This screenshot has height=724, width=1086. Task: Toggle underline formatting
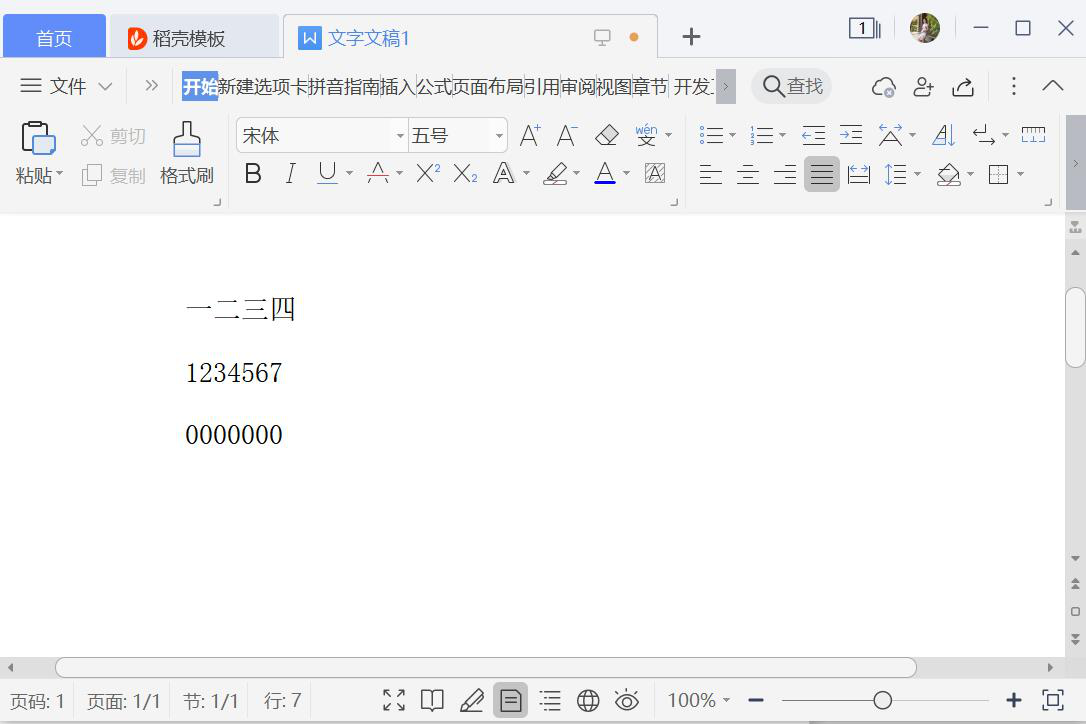point(328,173)
